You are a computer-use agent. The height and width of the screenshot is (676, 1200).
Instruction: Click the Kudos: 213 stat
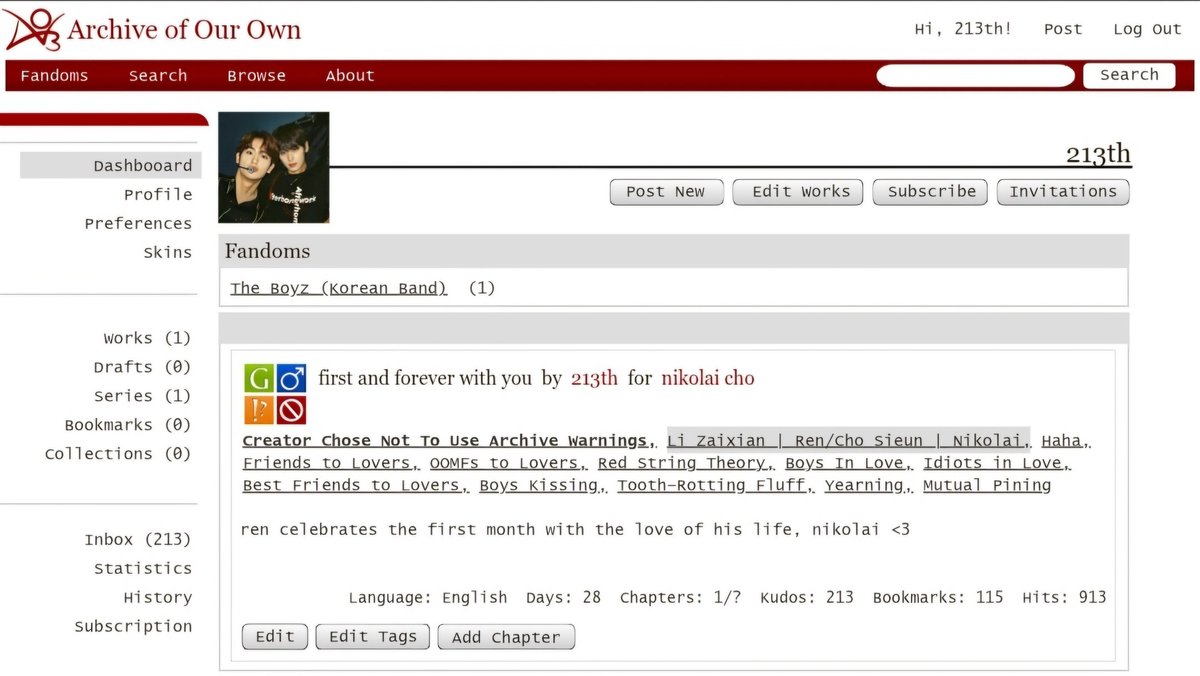coord(807,598)
